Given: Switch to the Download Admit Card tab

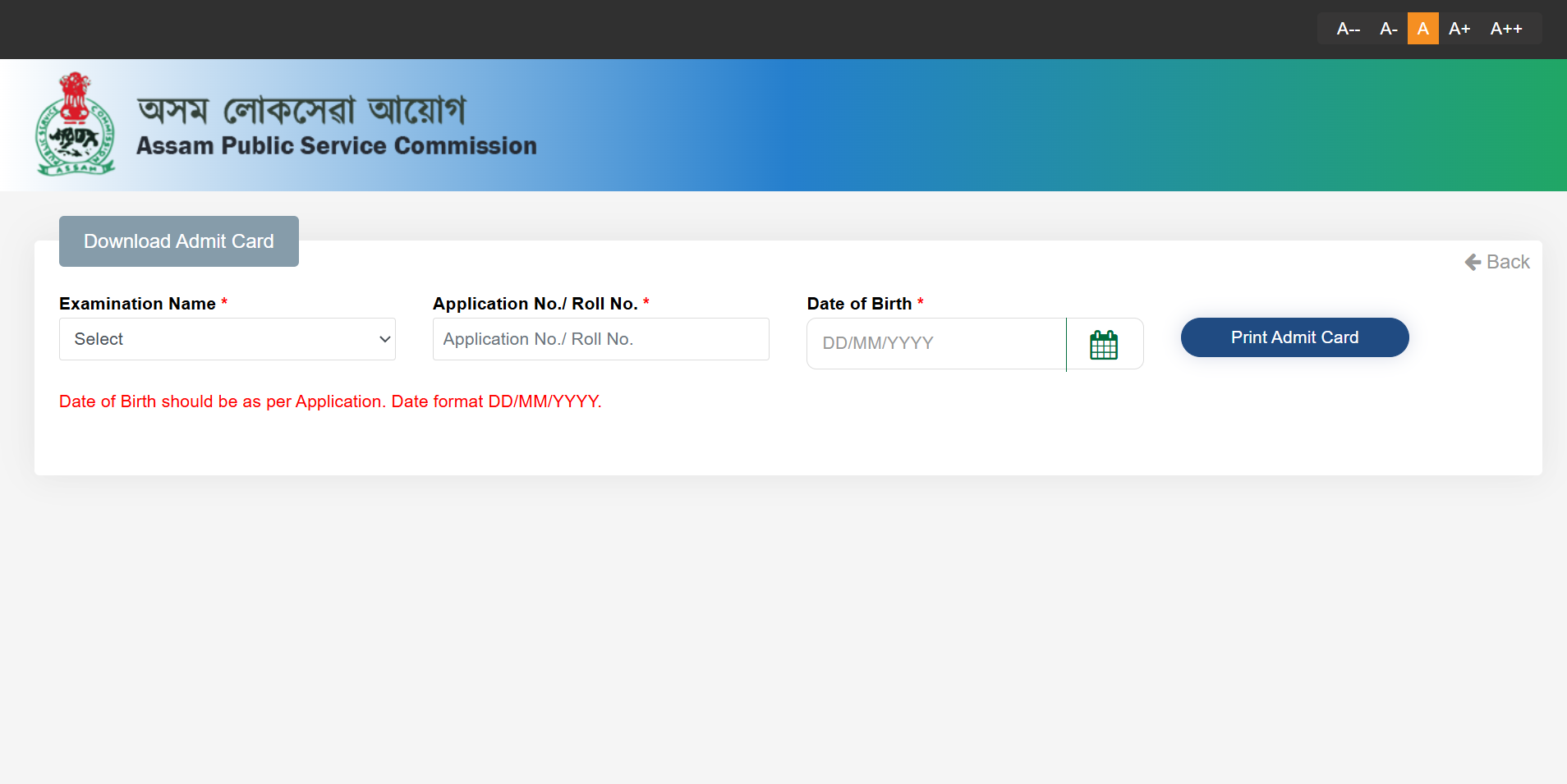Looking at the screenshot, I should tap(178, 241).
